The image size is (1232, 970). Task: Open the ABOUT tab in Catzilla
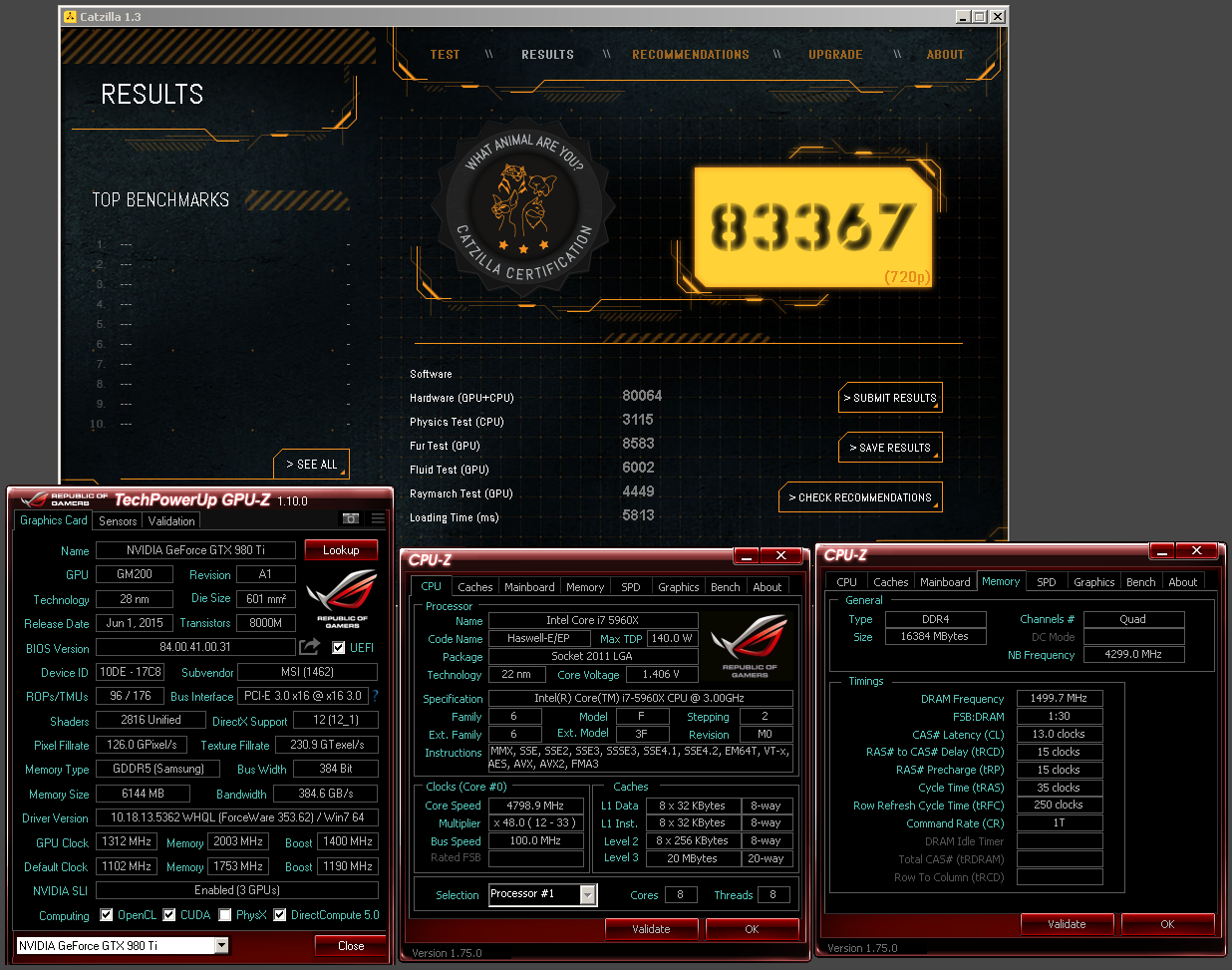click(945, 55)
